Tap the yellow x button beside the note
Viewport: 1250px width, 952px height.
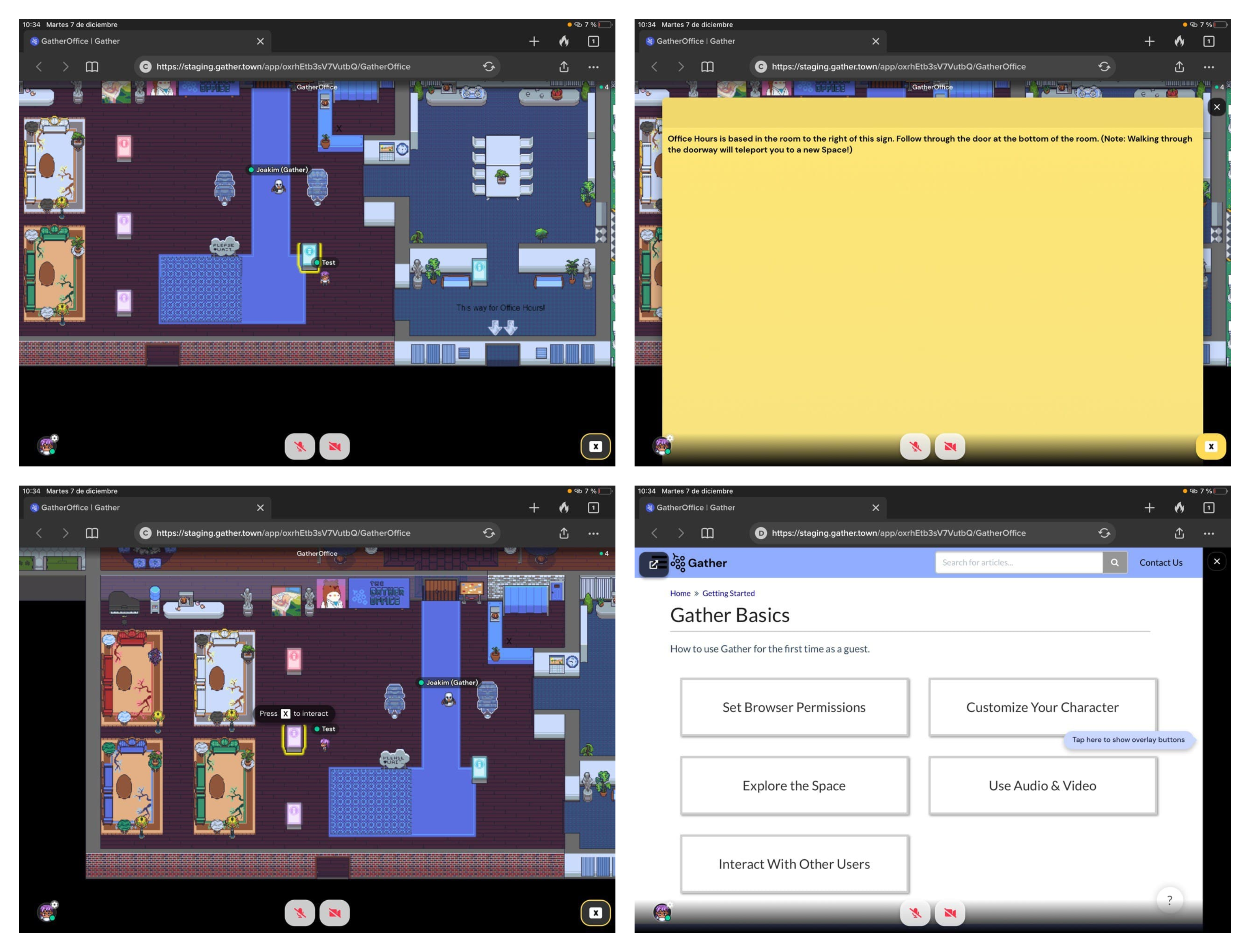[1210, 446]
